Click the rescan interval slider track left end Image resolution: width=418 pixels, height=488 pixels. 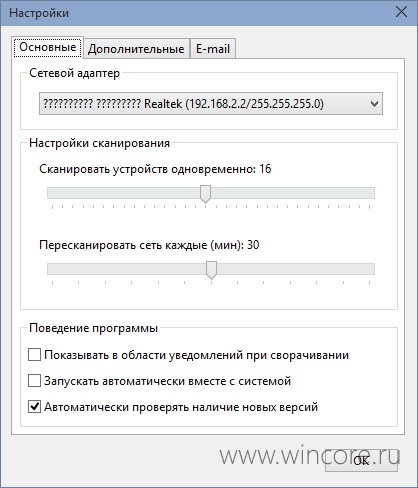(53, 269)
